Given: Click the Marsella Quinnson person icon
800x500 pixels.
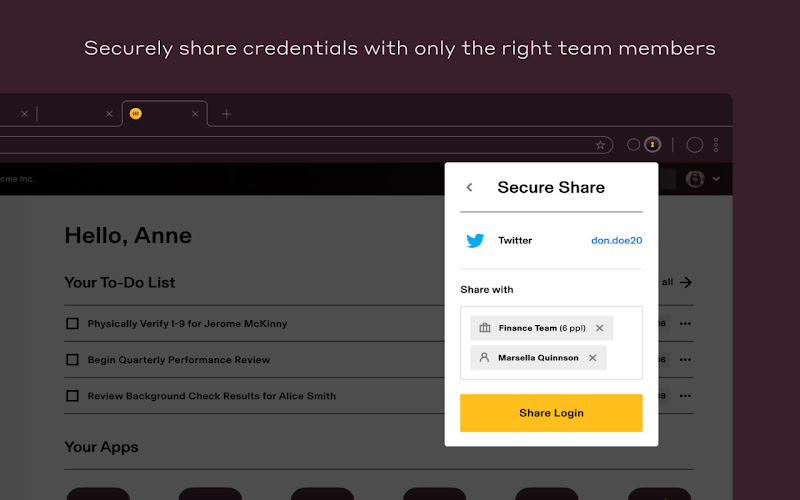Looking at the screenshot, I should [x=484, y=357].
